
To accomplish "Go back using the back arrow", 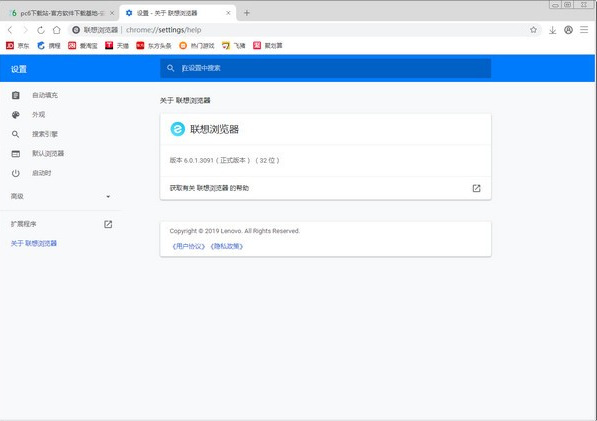I will click(10, 30).
